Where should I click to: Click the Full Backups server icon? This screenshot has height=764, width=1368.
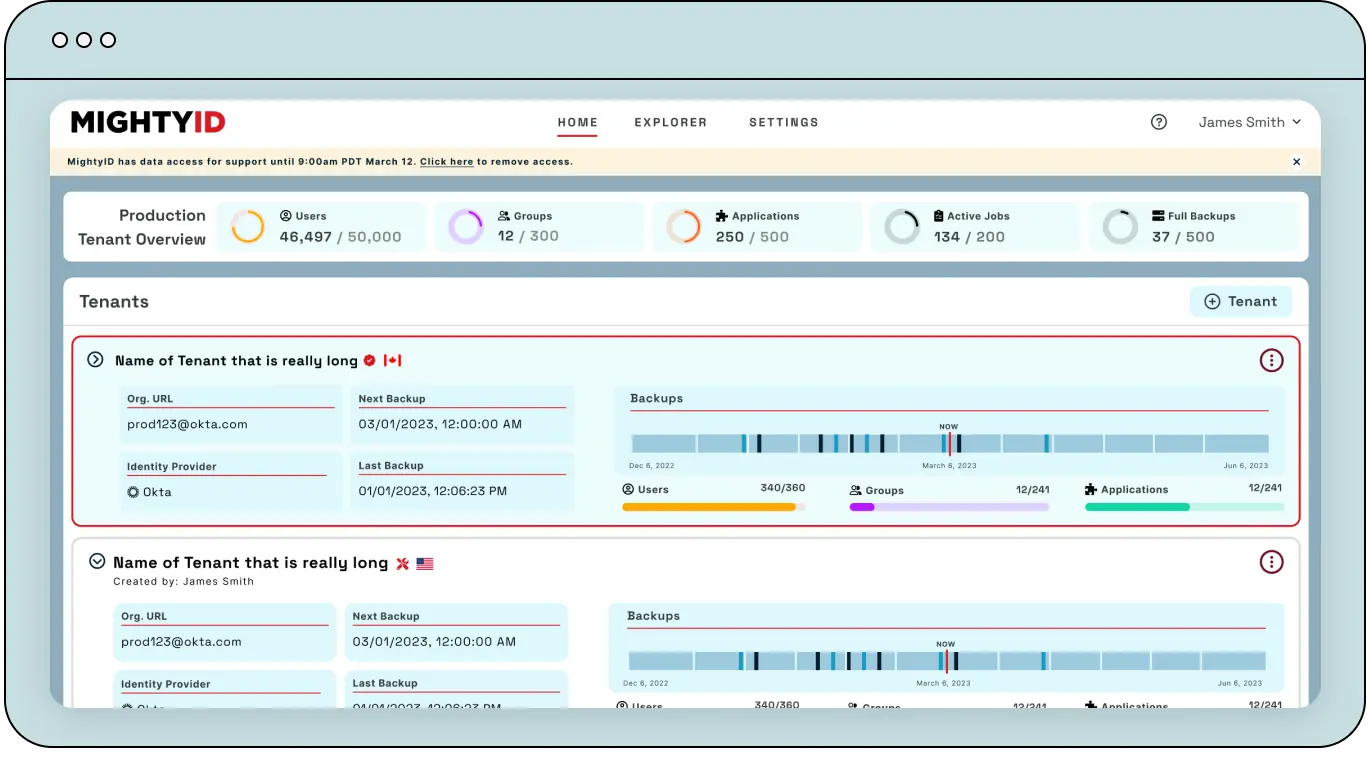click(x=1158, y=216)
